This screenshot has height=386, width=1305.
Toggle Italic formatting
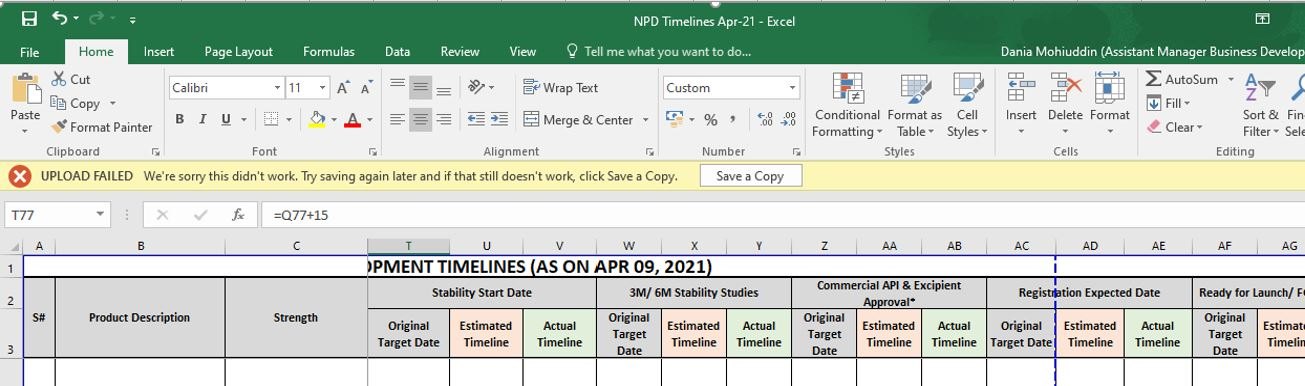(203, 120)
